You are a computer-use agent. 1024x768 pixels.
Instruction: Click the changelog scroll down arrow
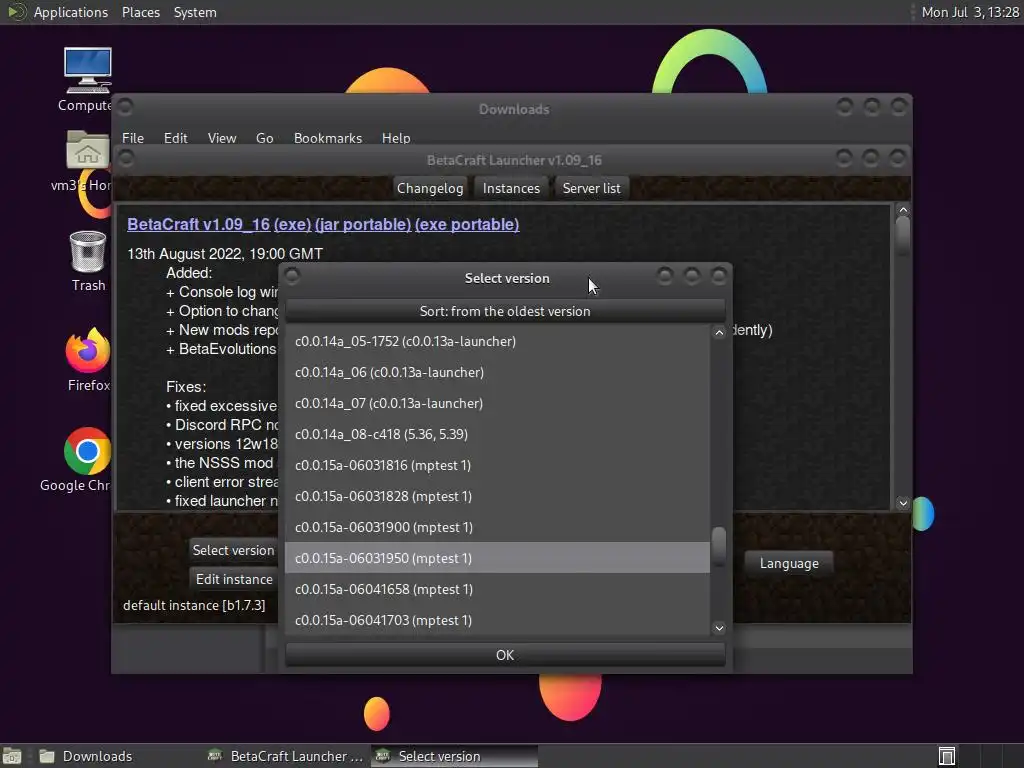click(903, 503)
